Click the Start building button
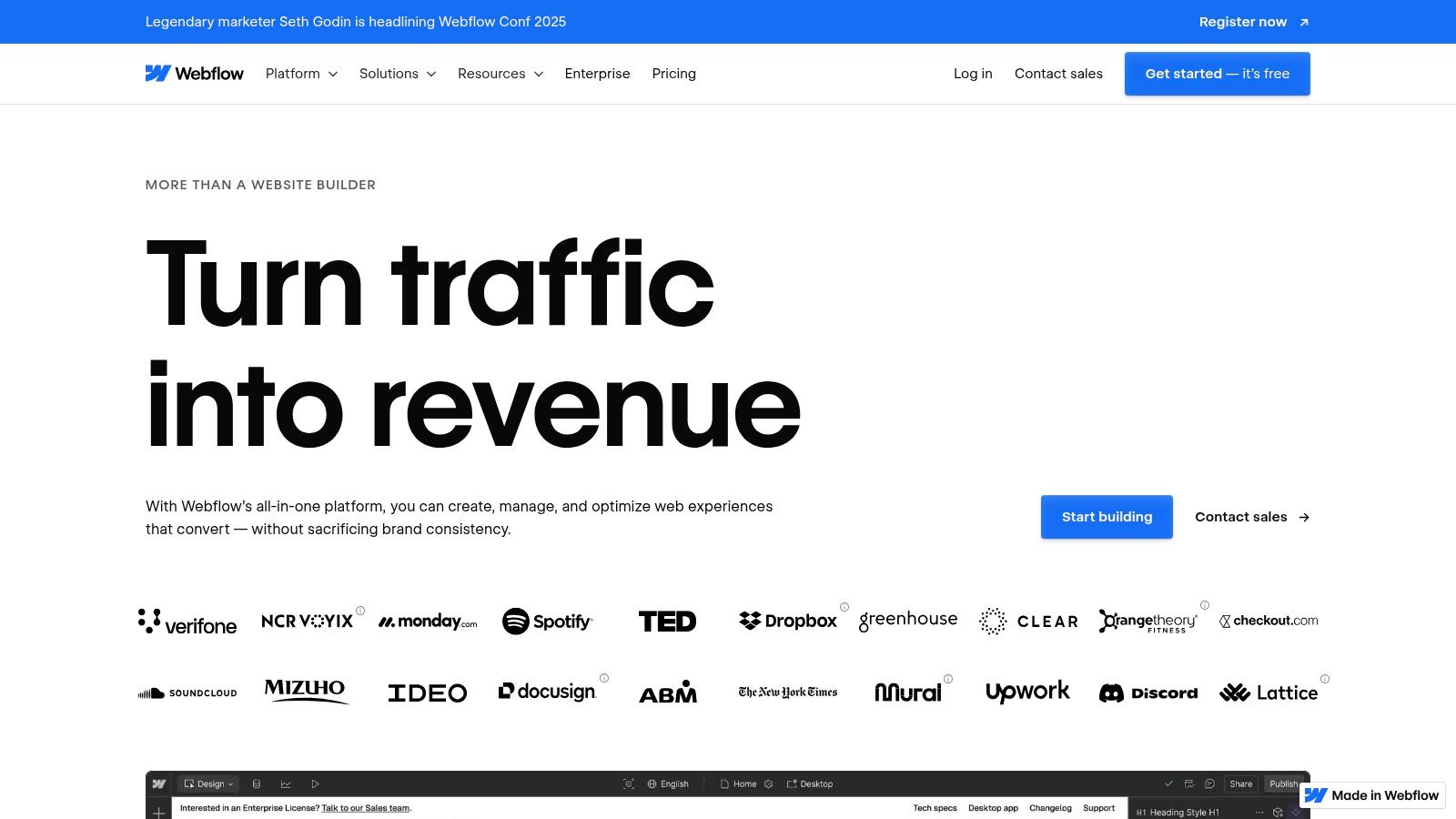Viewport: 1456px width, 819px height. click(1107, 517)
